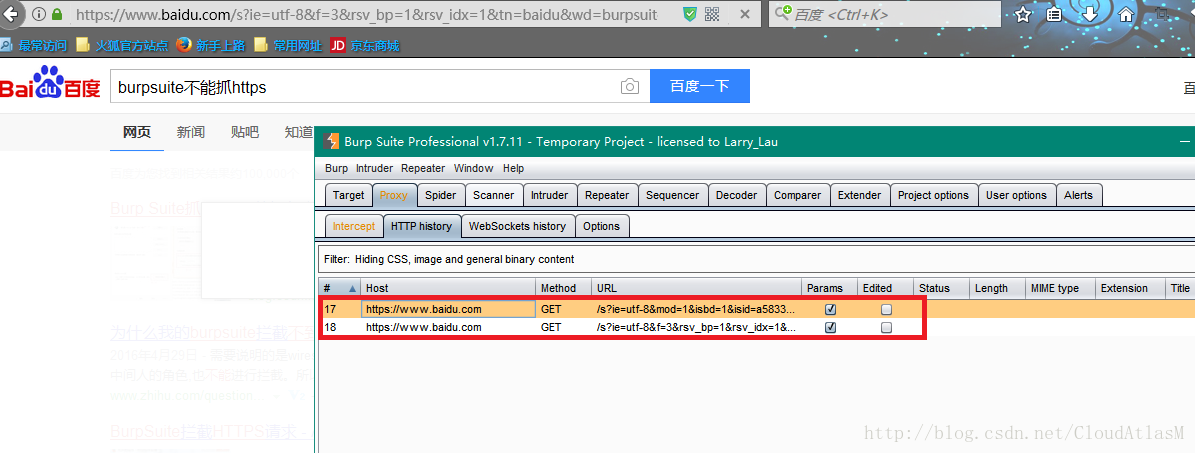Click the green shield security icon
The height and width of the screenshot is (453, 1195).
pyautogui.click(x=689, y=14)
